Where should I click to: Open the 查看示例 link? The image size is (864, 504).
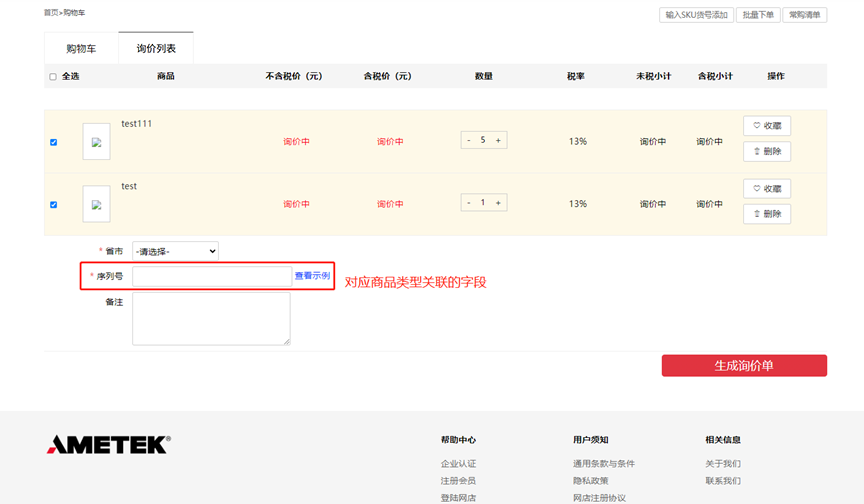coord(312,275)
